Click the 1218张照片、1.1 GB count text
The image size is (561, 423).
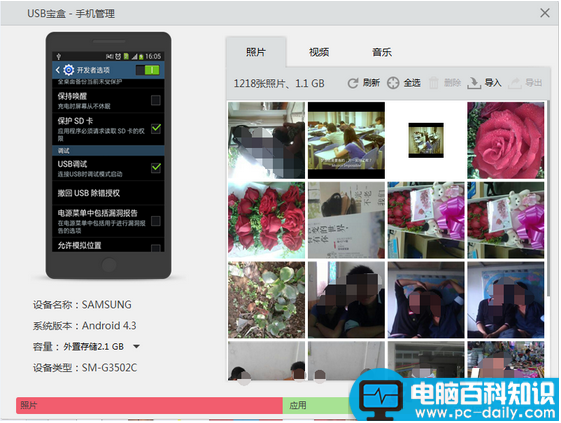279,83
